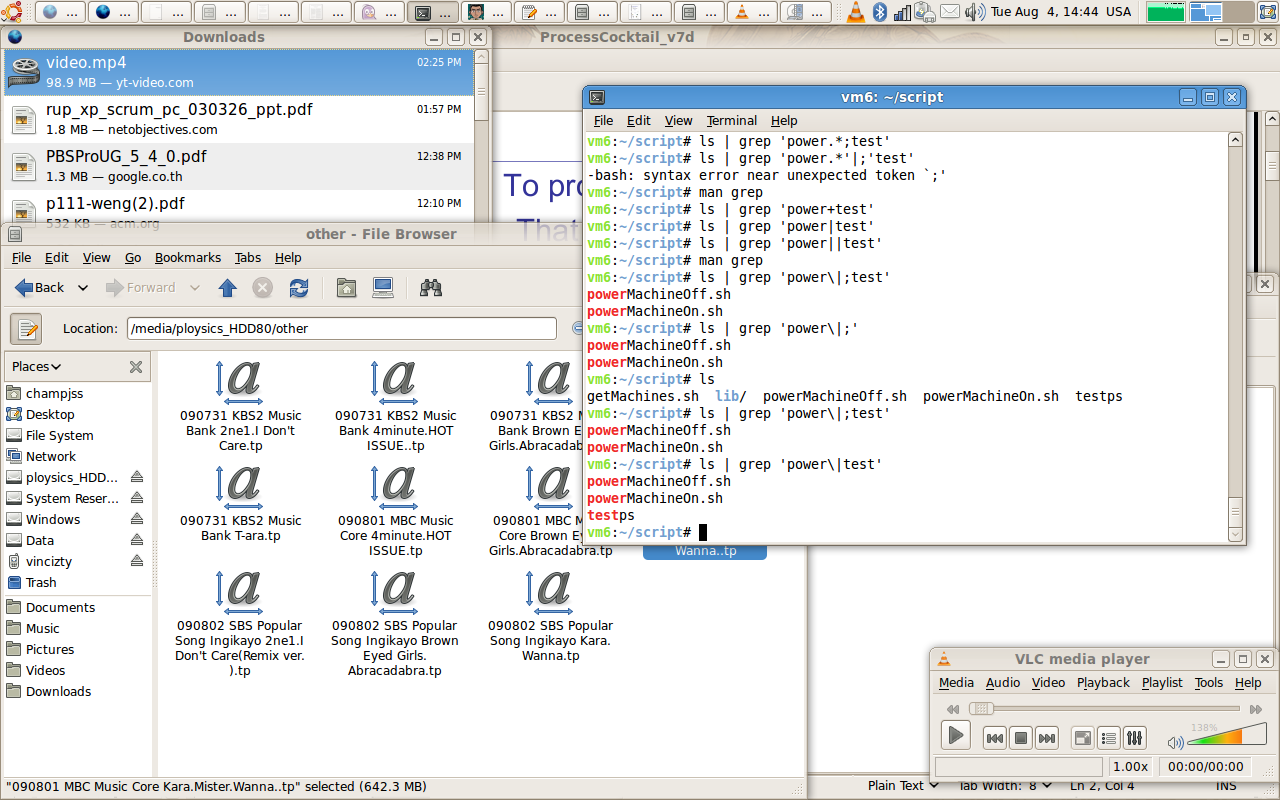Mute VLC using the speaker icon
This screenshot has width=1280, height=800.
pyautogui.click(x=1175, y=742)
